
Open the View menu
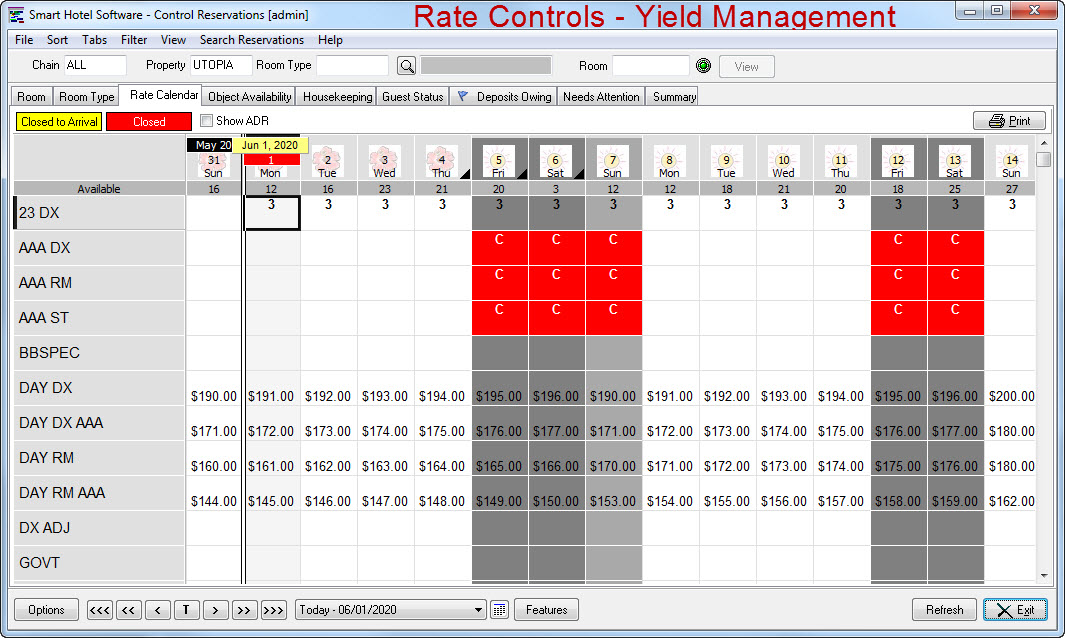[x=173, y=40]
